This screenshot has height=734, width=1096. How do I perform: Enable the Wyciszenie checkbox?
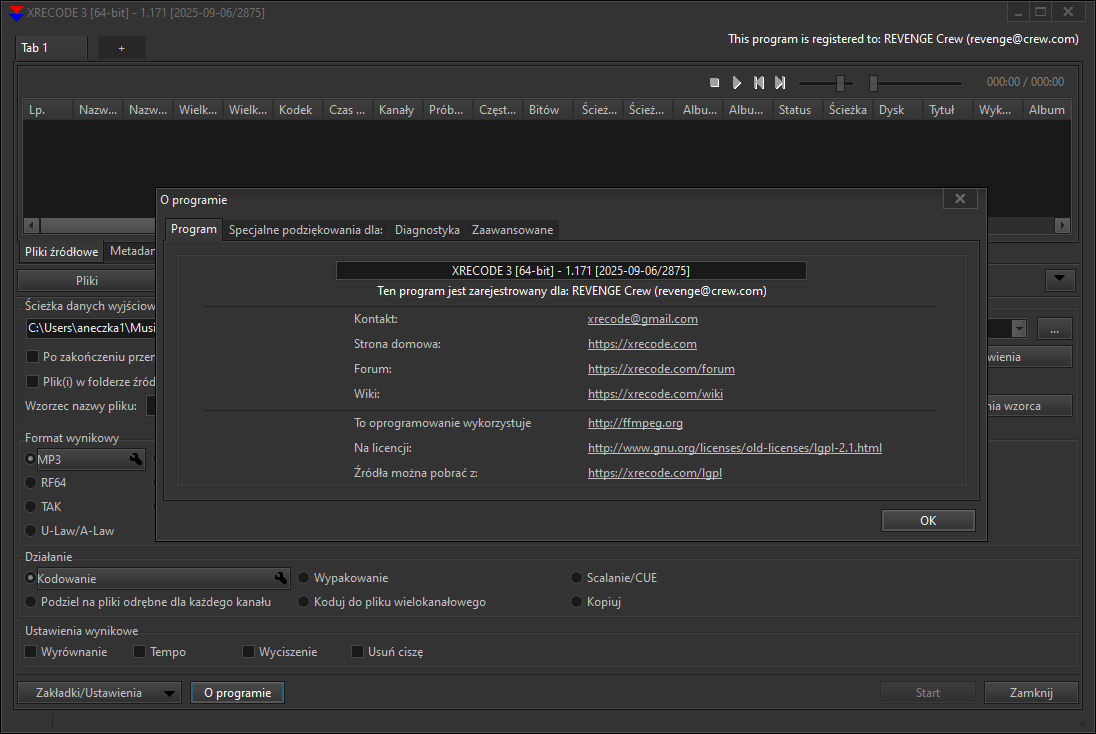tap(248, 652)
